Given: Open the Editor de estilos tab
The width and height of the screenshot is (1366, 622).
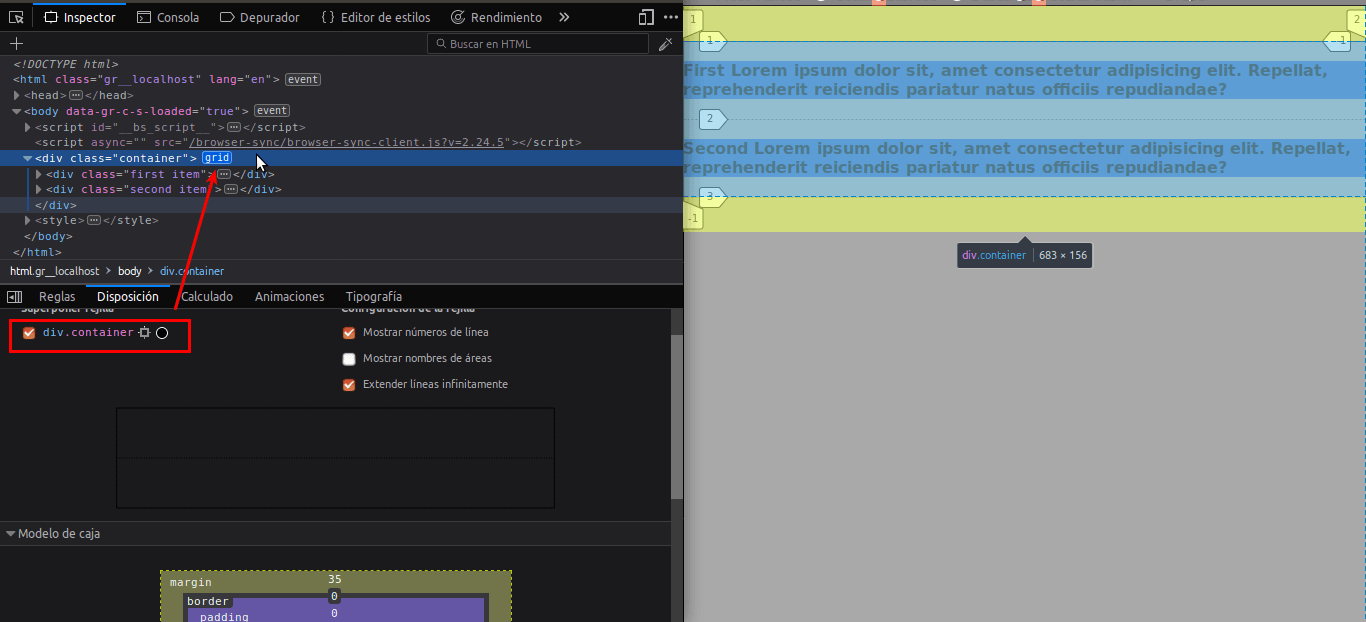Looking at the screenshot, I should pyautogui.click(x=376, y=17).
